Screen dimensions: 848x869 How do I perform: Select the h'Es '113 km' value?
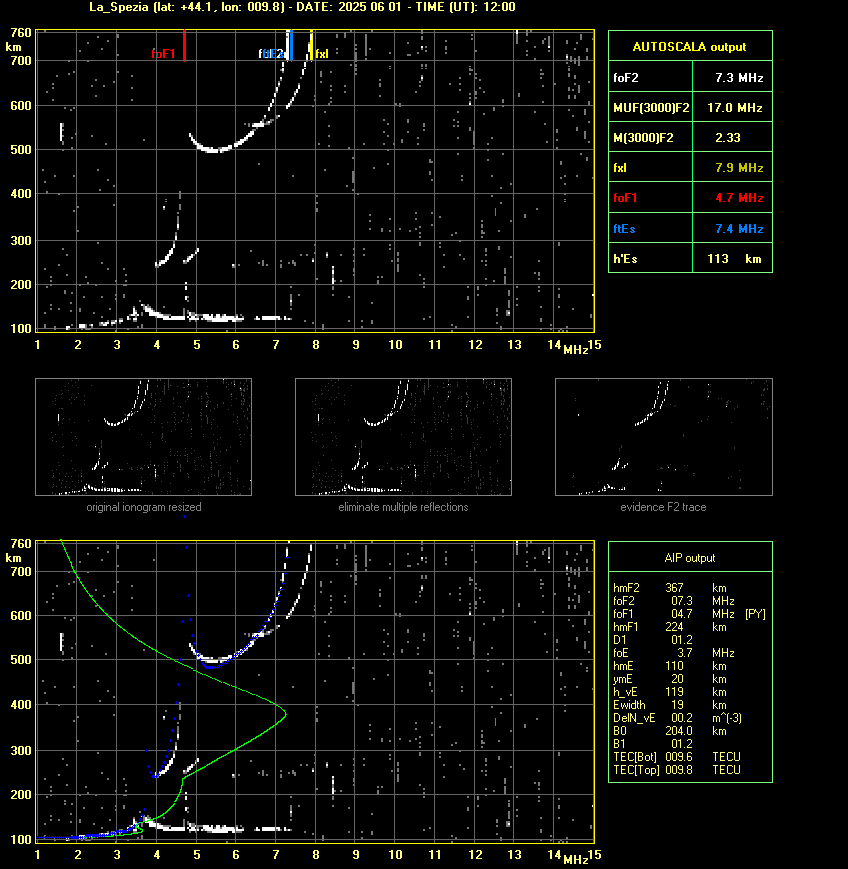734,259
